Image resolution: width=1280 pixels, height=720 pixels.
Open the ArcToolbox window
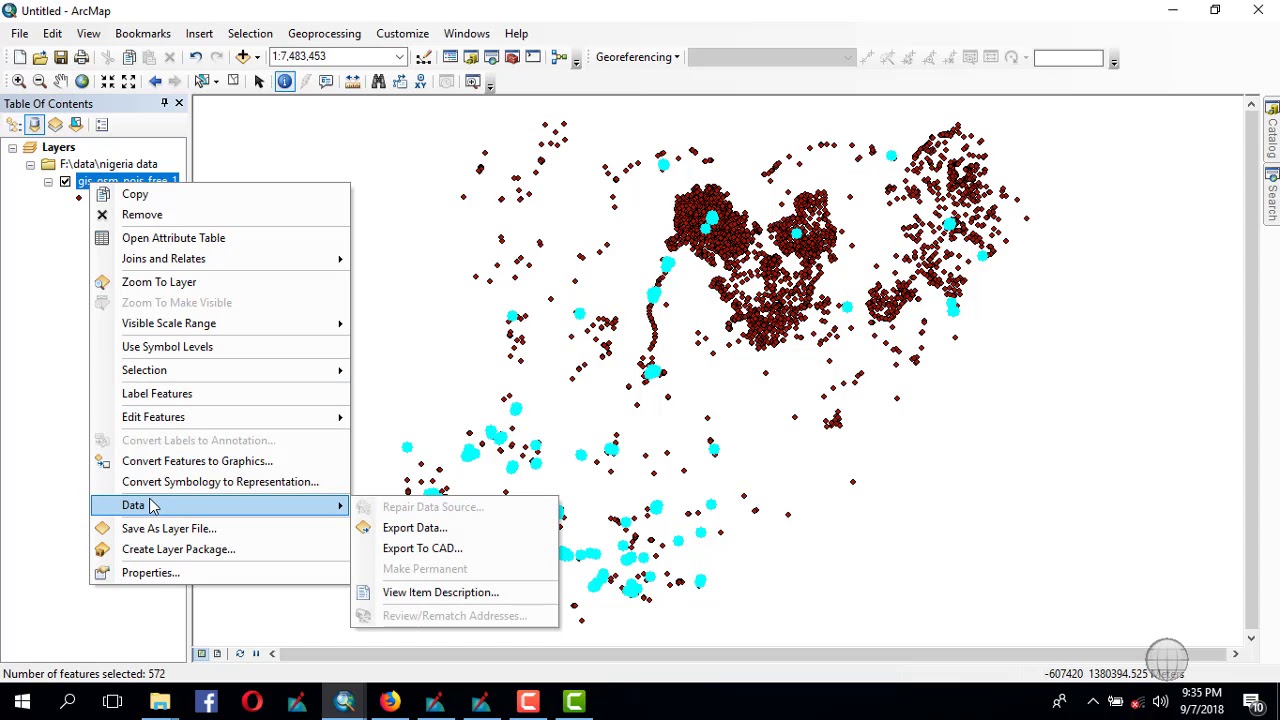click(x=512, y=57)
